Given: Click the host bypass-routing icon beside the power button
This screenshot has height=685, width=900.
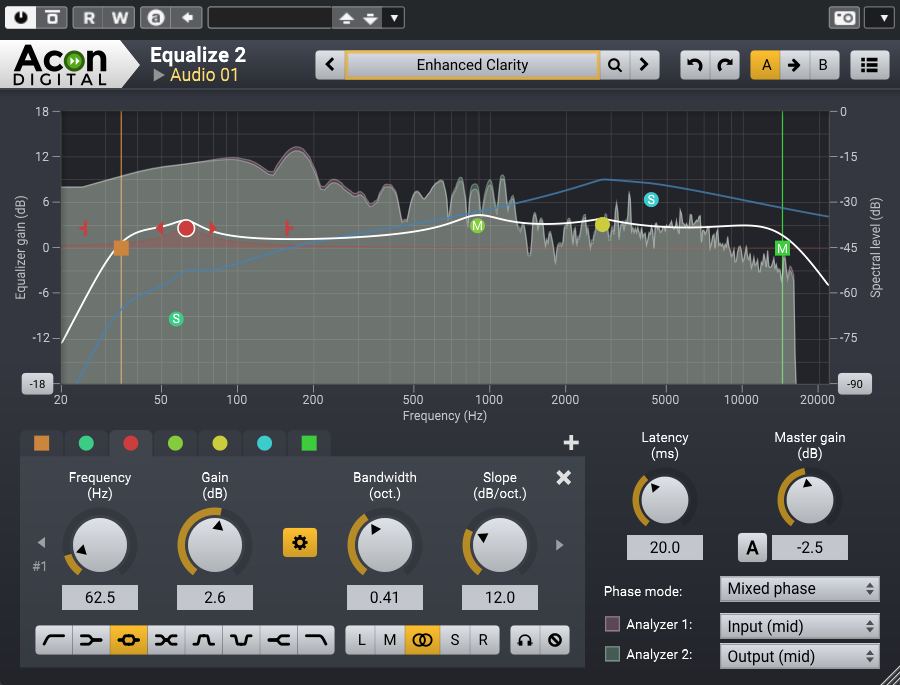Looking at the screenshot, I should (x=52, y=18).
